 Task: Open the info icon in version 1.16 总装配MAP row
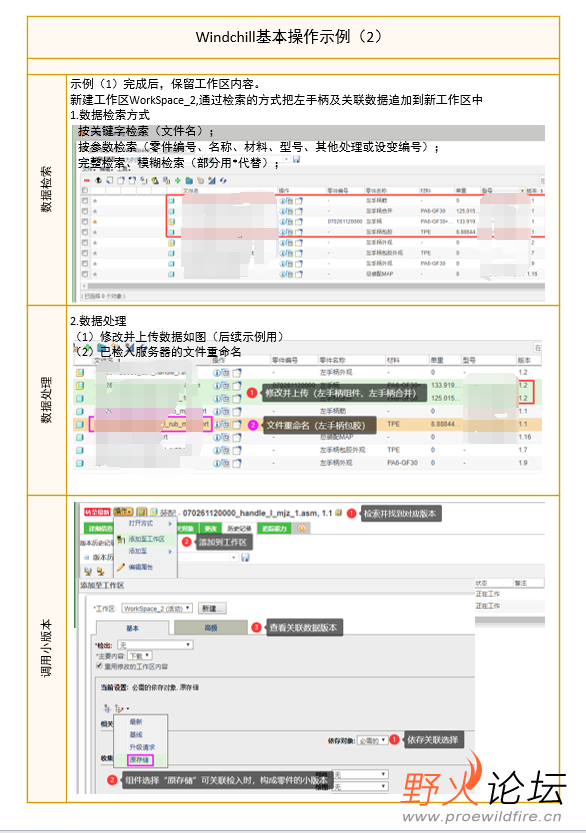[217, 437]
